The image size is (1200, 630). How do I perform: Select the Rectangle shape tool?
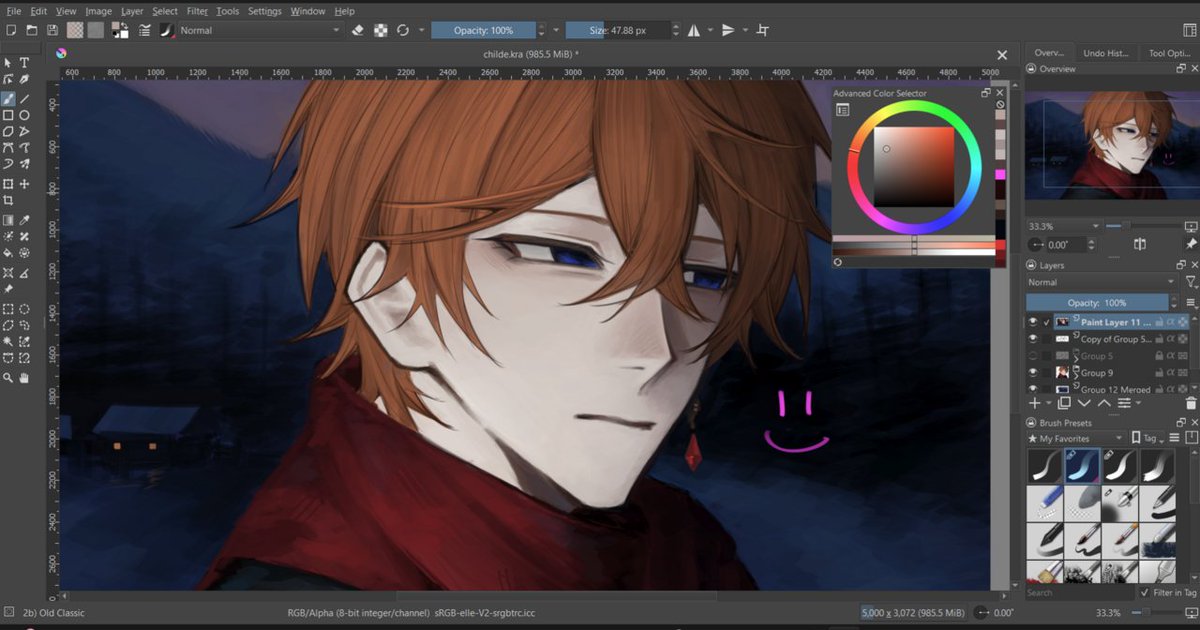point(8,115)
